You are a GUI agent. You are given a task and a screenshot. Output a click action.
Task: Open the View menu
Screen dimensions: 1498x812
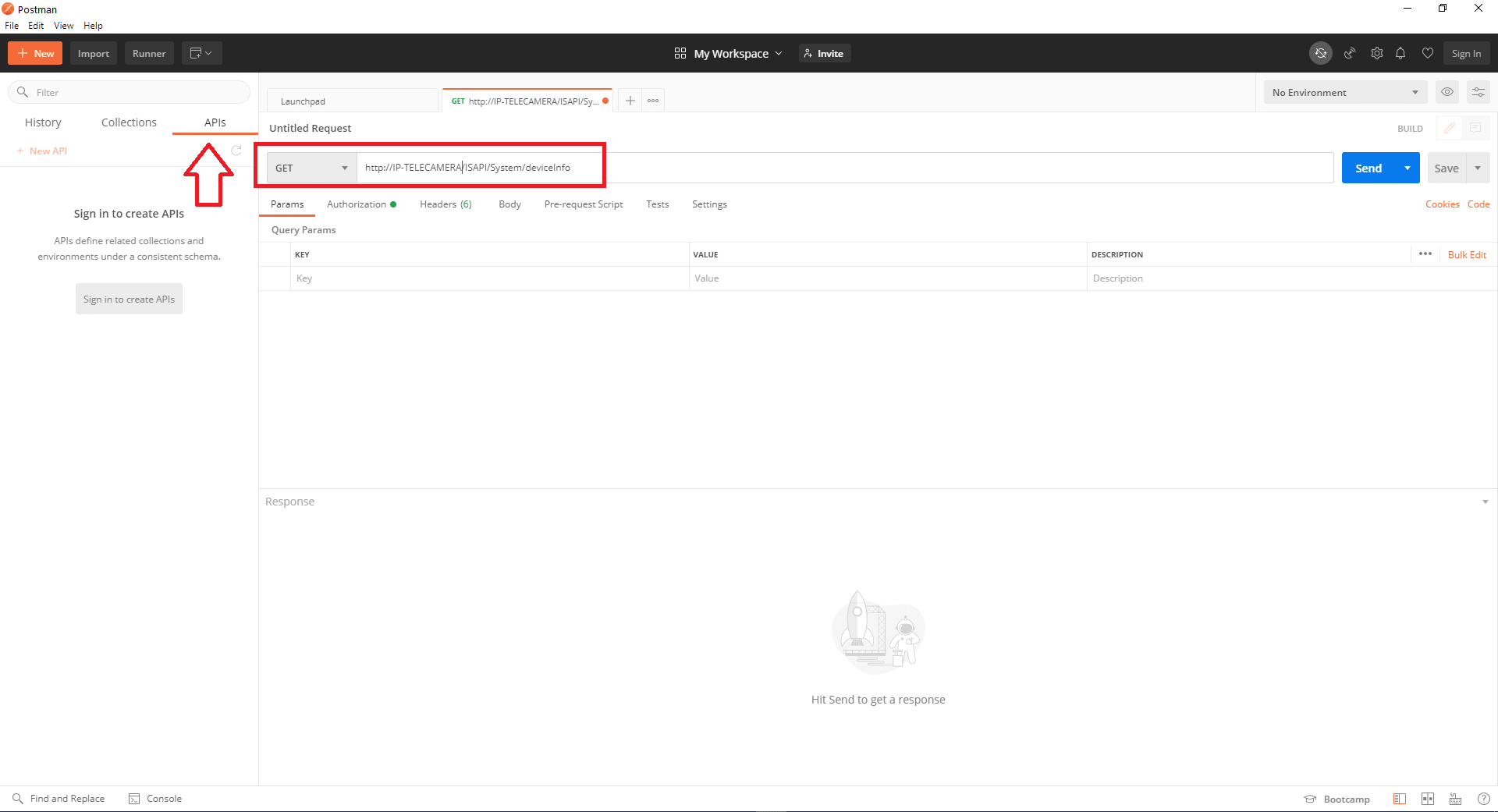tap(63, 26)
